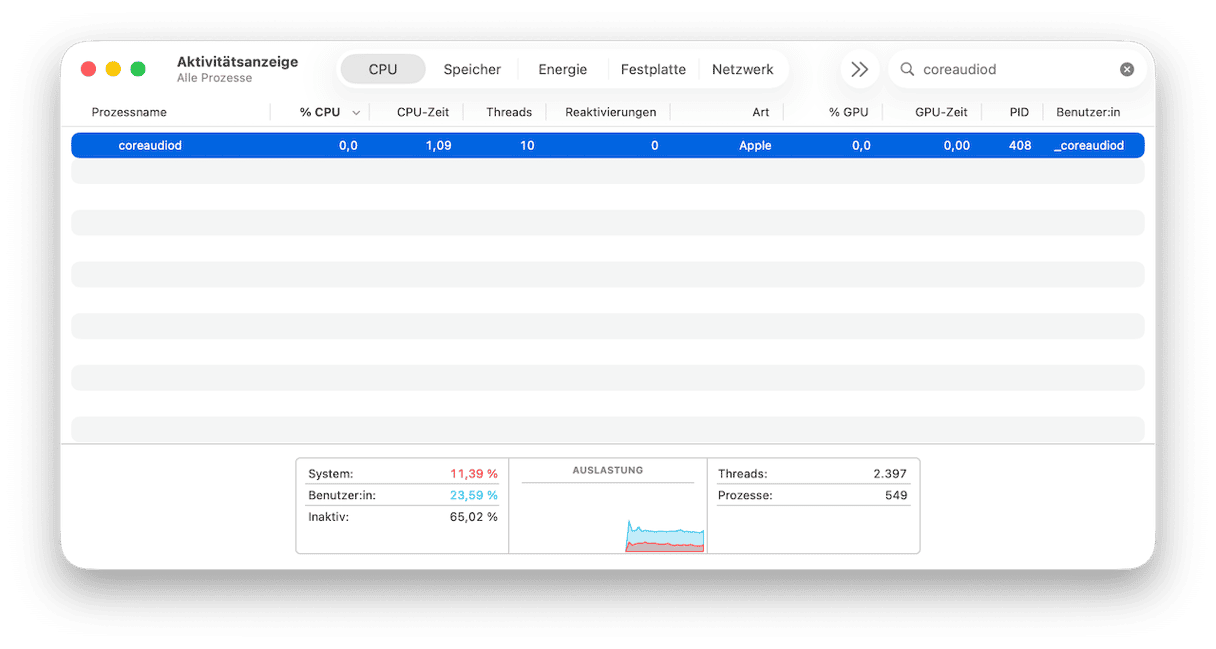Image resolution: width=1216 pixels, height=649 pixels.
Task: Sort by Prozessname column header
Action: click(x=129, y=112)
